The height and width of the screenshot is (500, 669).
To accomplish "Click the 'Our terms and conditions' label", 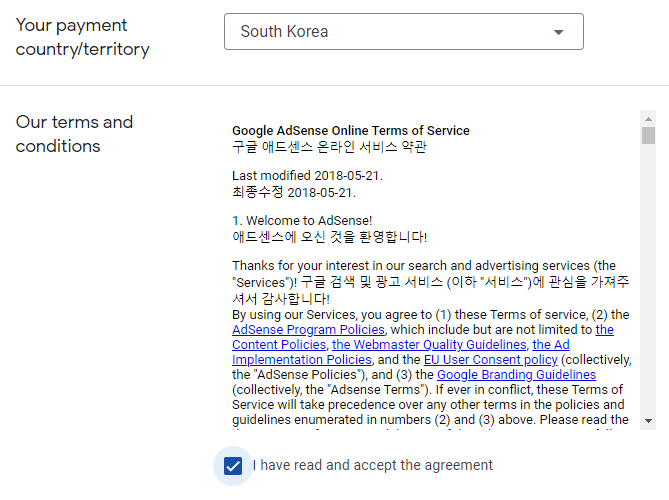I will [x=74, y=134].
